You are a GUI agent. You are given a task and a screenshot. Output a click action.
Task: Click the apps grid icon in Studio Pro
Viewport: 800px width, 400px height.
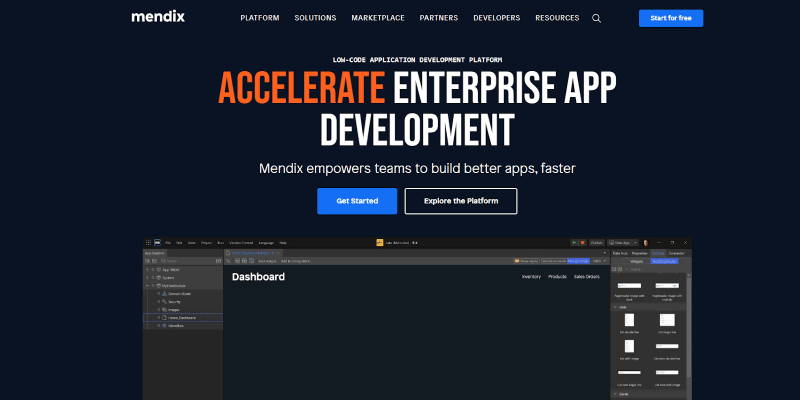pos(148,243)
